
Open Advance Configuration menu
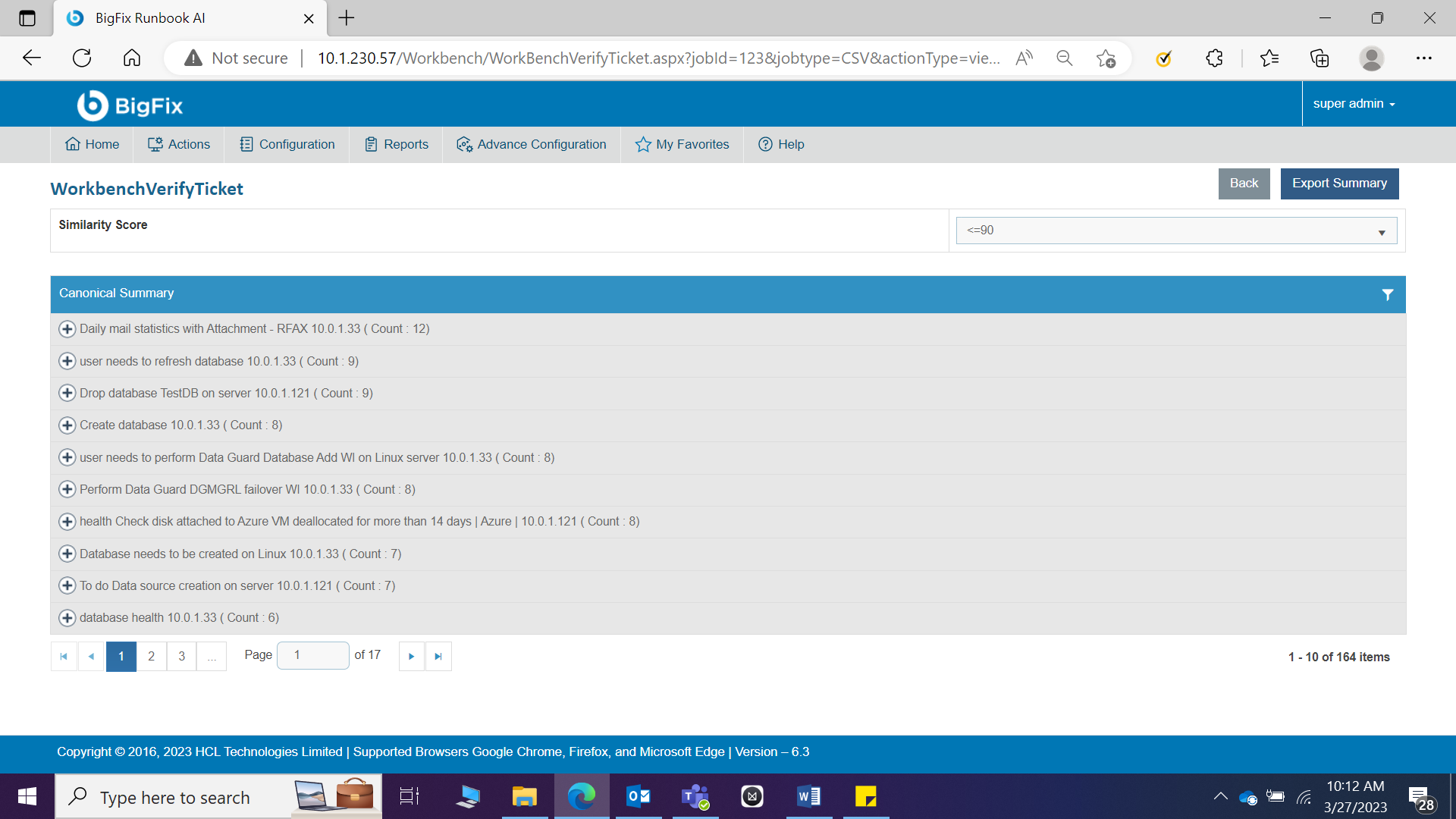click(x=532, y=144)
